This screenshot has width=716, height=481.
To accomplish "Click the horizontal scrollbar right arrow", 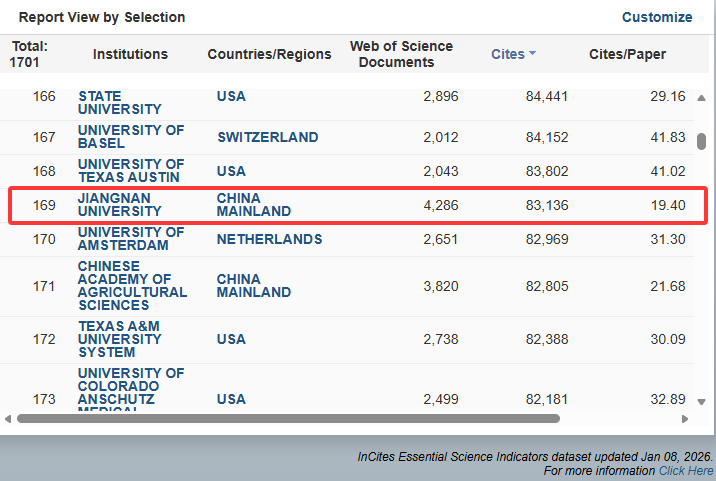I will point(685,418).
